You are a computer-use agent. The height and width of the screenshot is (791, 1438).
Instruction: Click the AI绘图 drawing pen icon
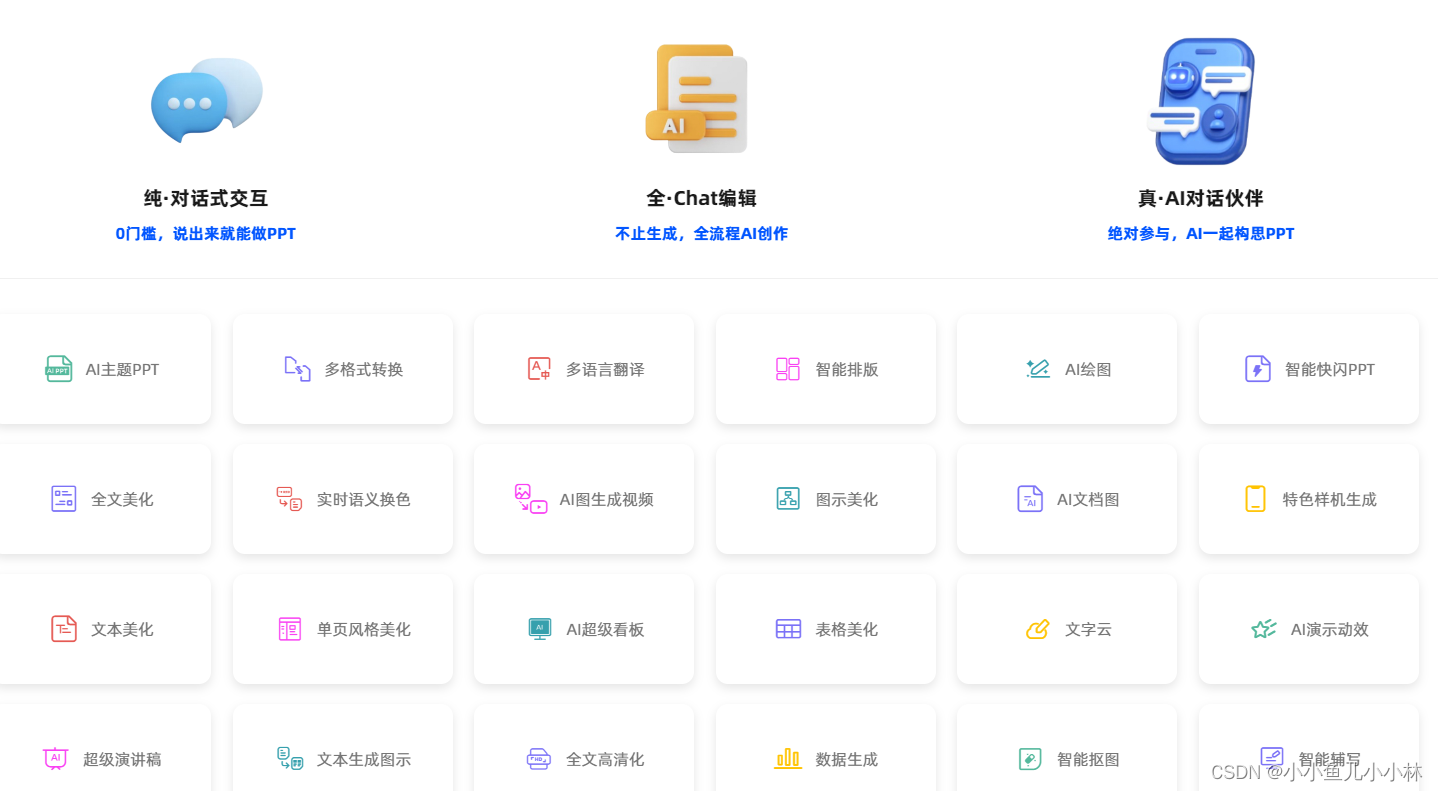(x=1038, y=369)
